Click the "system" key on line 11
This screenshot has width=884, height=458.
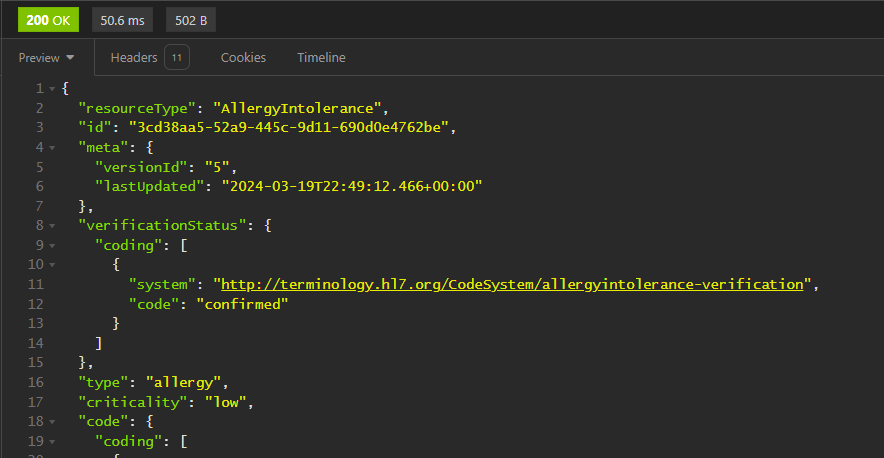[x=162, y=284]
